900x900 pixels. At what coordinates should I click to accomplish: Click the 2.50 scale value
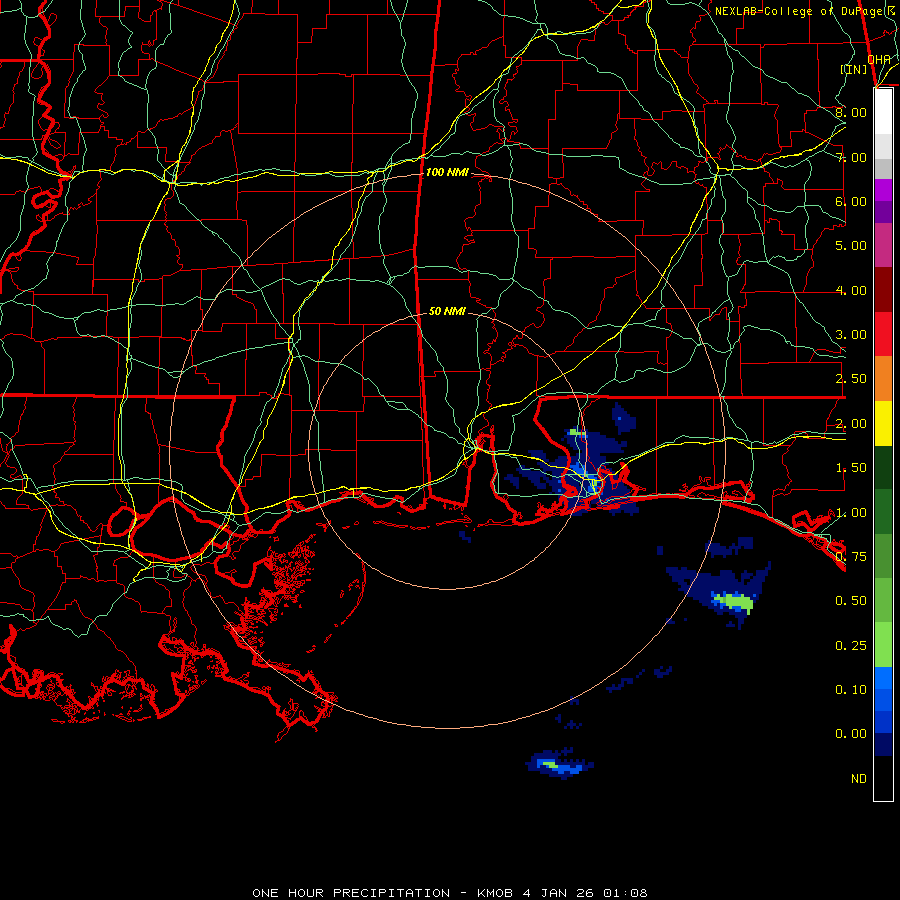851,379
